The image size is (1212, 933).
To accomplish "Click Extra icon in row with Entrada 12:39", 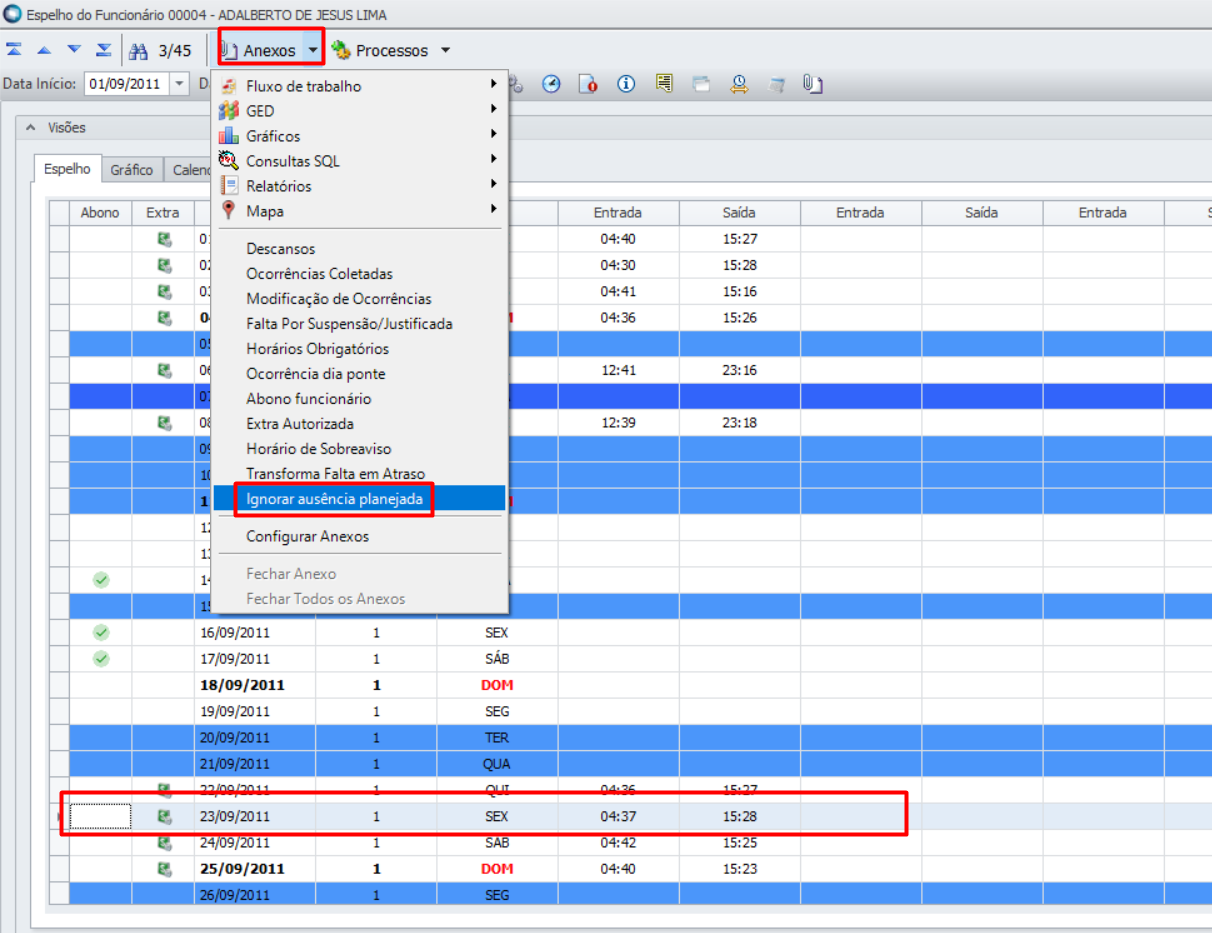I will point(164,422).
